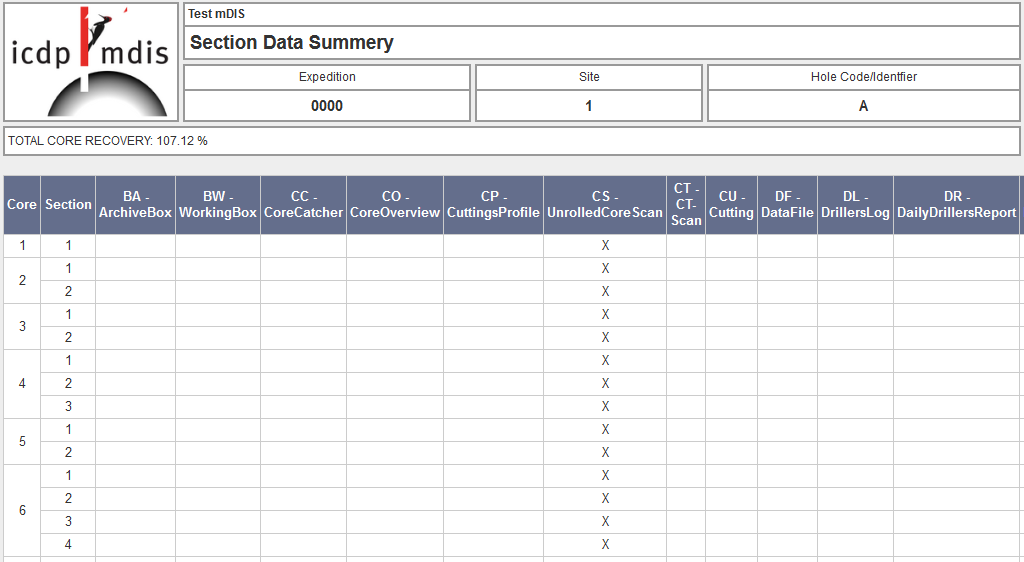The image size is (1024, 562).
Task: Click the CS - UnrolledCoreScan column header
Action: [605, 205]
